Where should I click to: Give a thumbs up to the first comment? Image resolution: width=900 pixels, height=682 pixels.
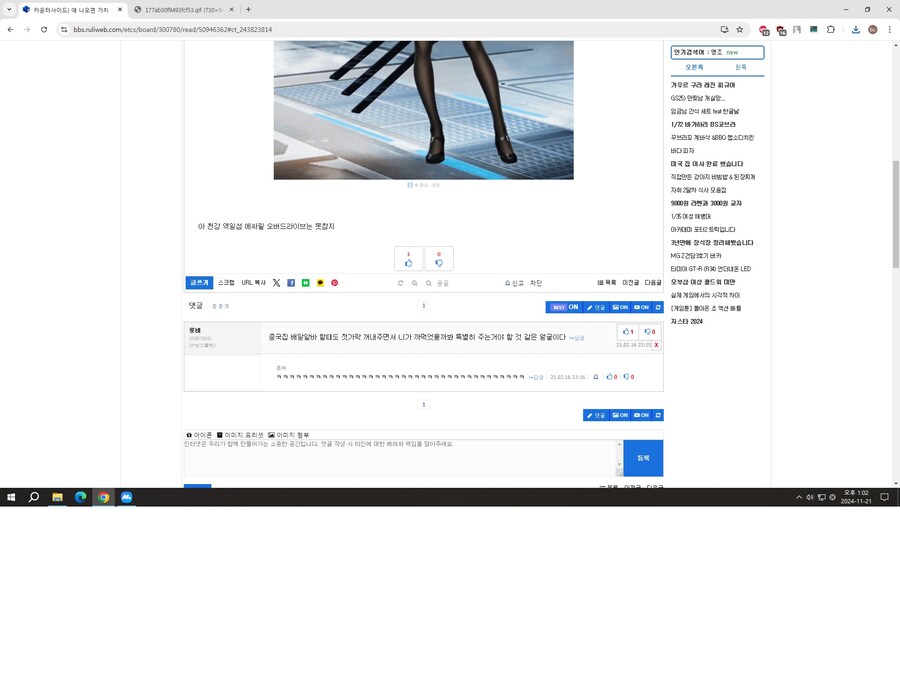628,332
